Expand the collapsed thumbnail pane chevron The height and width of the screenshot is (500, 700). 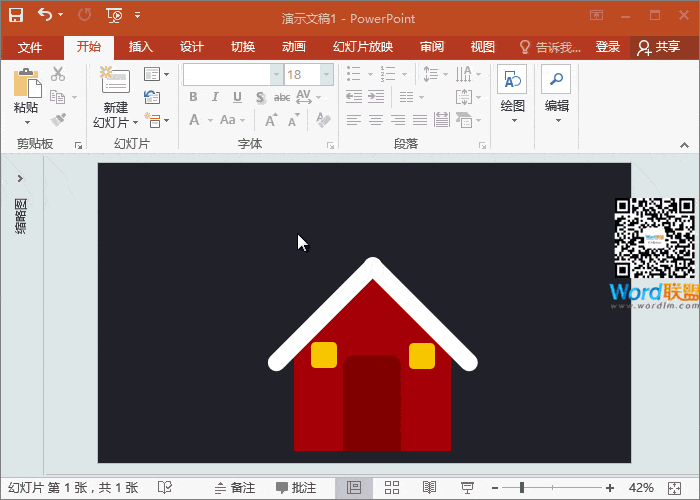(20, 179)
